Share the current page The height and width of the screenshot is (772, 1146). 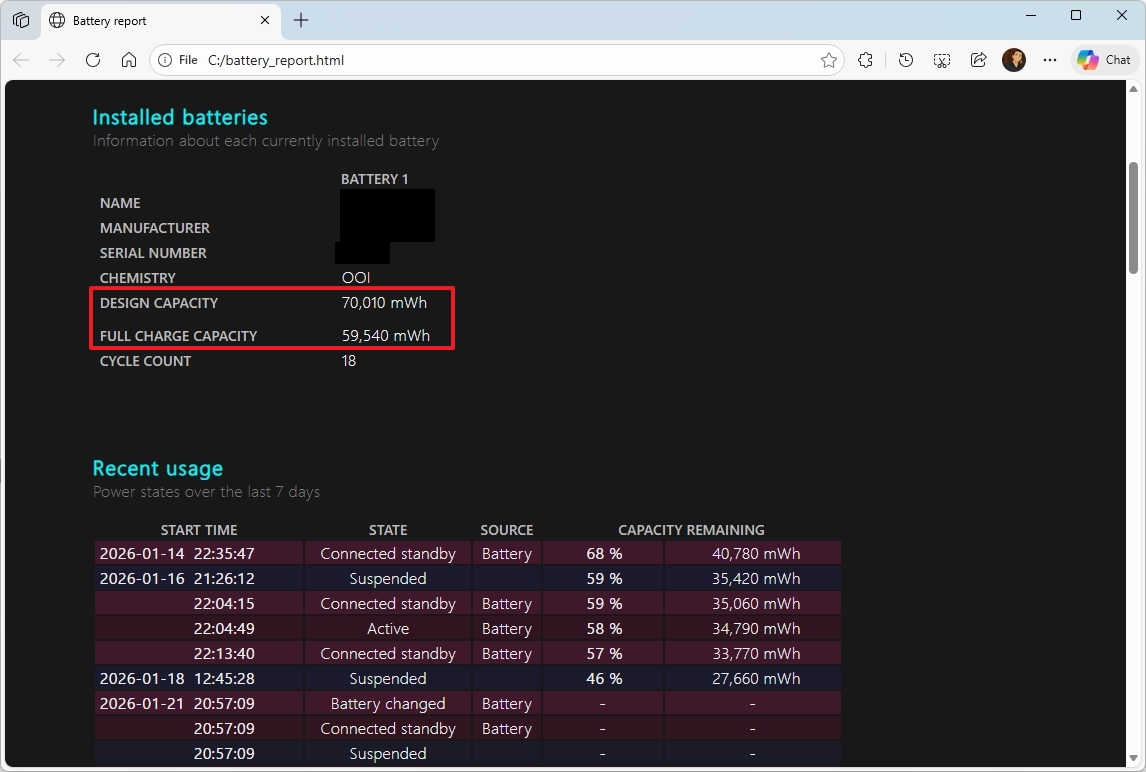978,60
